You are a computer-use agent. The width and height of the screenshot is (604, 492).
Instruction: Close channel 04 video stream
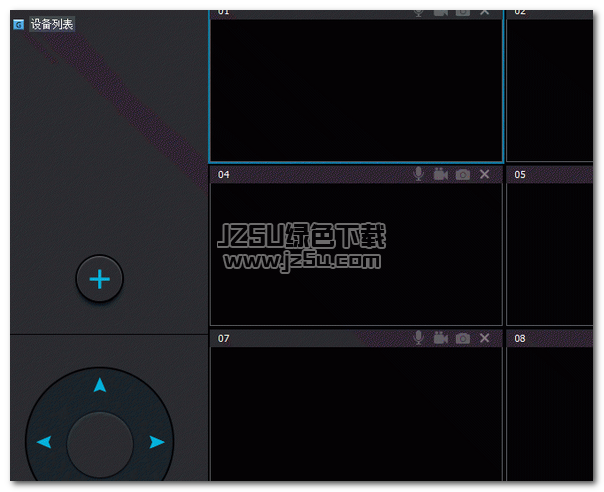(x=485, y=174)
